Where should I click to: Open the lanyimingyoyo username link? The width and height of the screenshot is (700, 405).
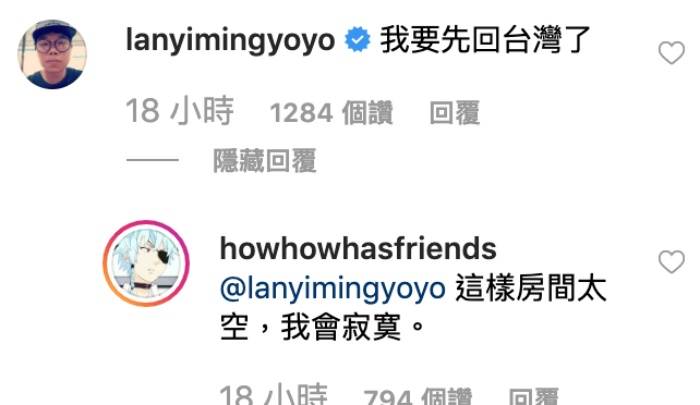click(230, 40)
